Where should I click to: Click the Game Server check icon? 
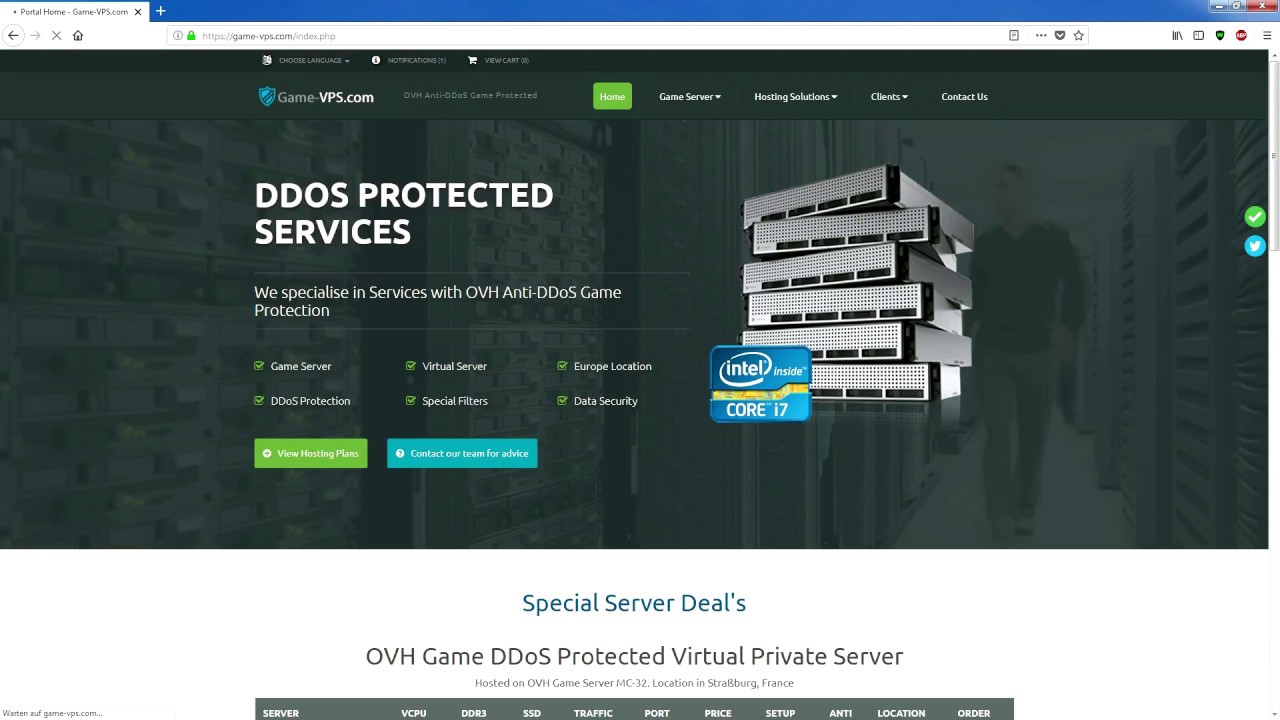(x=259, y=366)
